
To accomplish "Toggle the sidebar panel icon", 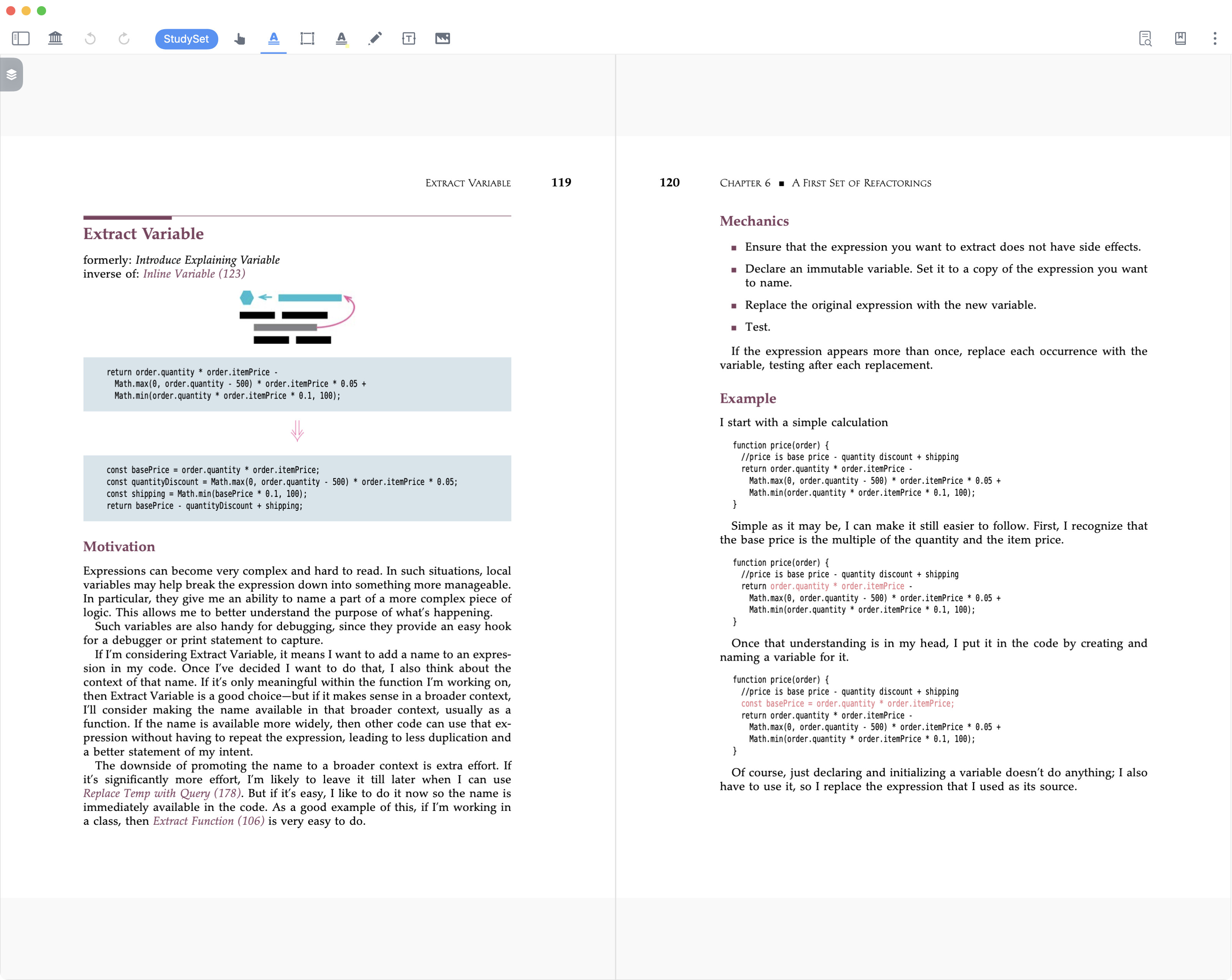I will (x=21, y=38).
